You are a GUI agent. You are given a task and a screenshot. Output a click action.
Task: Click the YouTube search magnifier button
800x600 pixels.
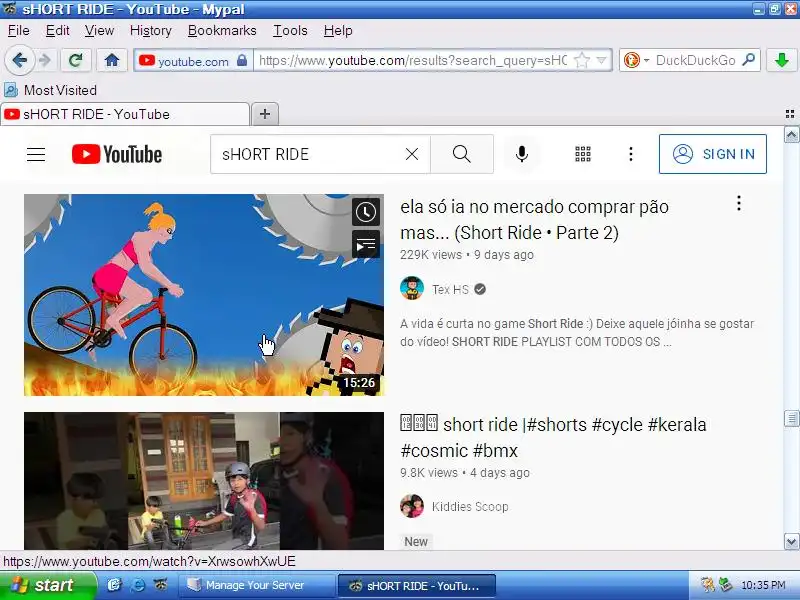tap(462, 154)
